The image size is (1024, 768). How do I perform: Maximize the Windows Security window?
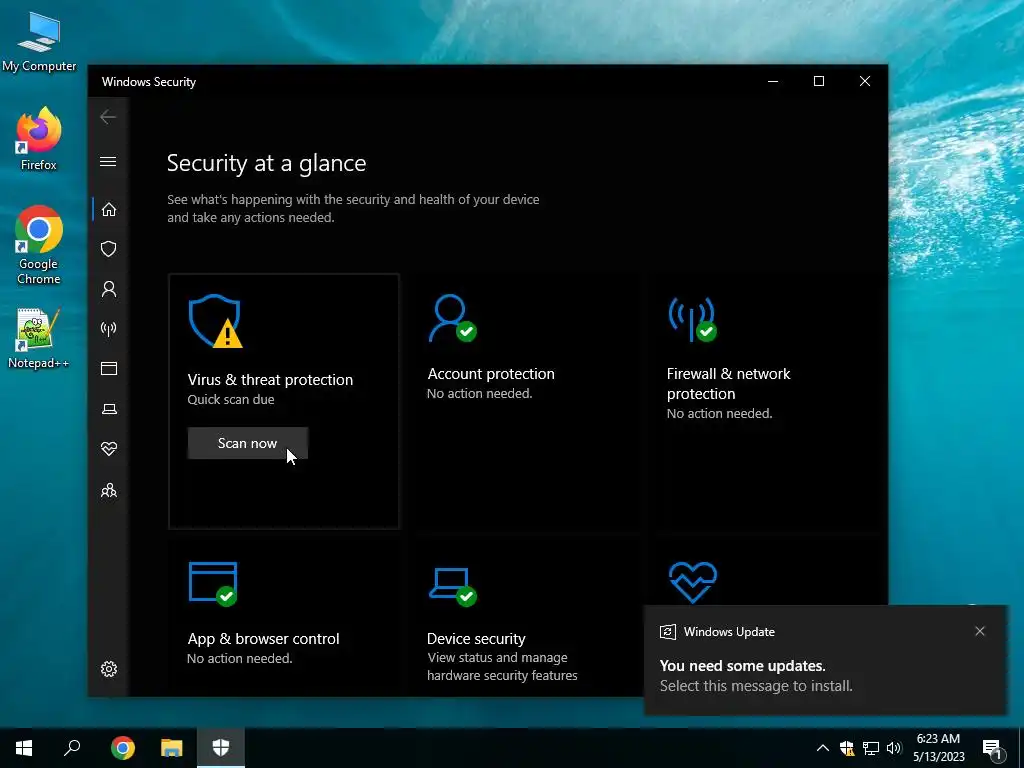pos(819,81)
